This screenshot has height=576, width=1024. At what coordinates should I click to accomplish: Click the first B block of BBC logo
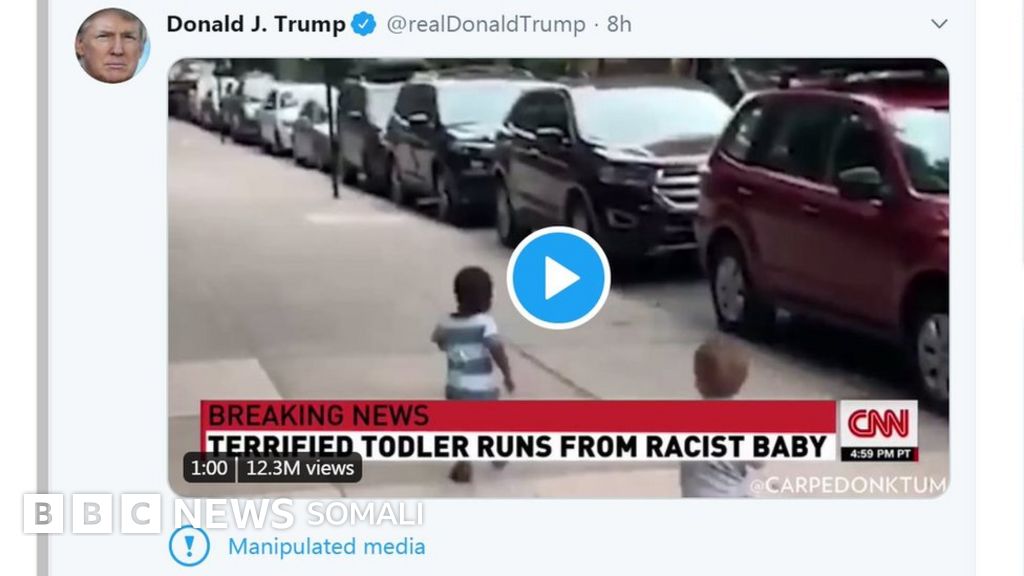coord(43,514)
